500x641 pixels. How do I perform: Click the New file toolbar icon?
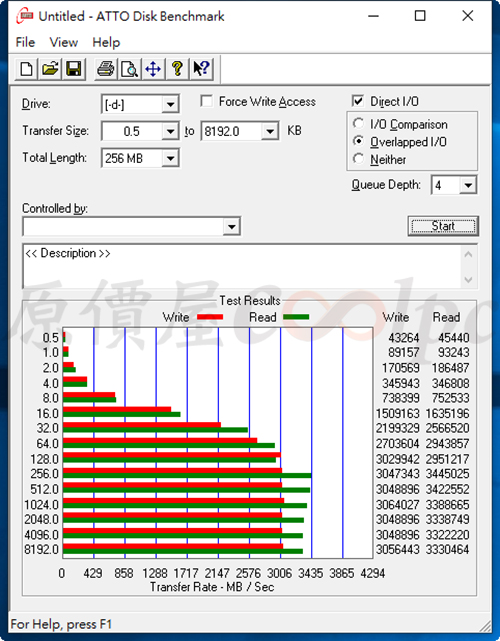27,69
